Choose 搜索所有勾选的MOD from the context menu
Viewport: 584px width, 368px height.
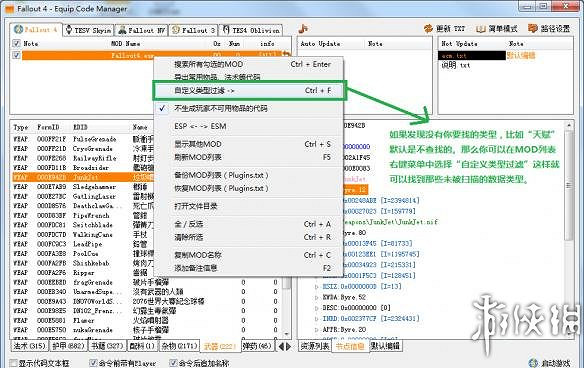pyautogui.click(x=248, y=64)
